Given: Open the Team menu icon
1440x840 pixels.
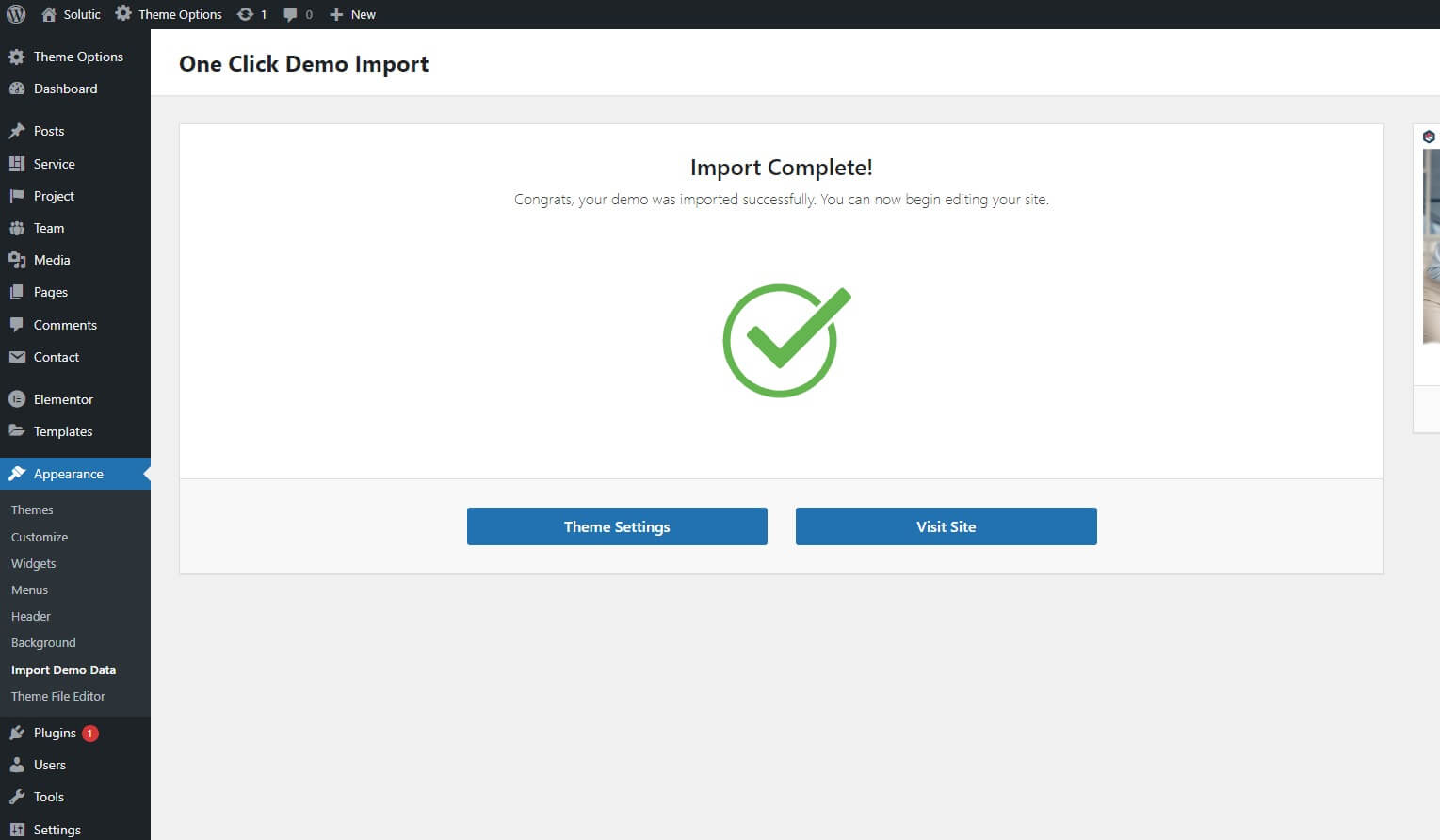Looking at the screenshot, I should (x=17, y=228).
